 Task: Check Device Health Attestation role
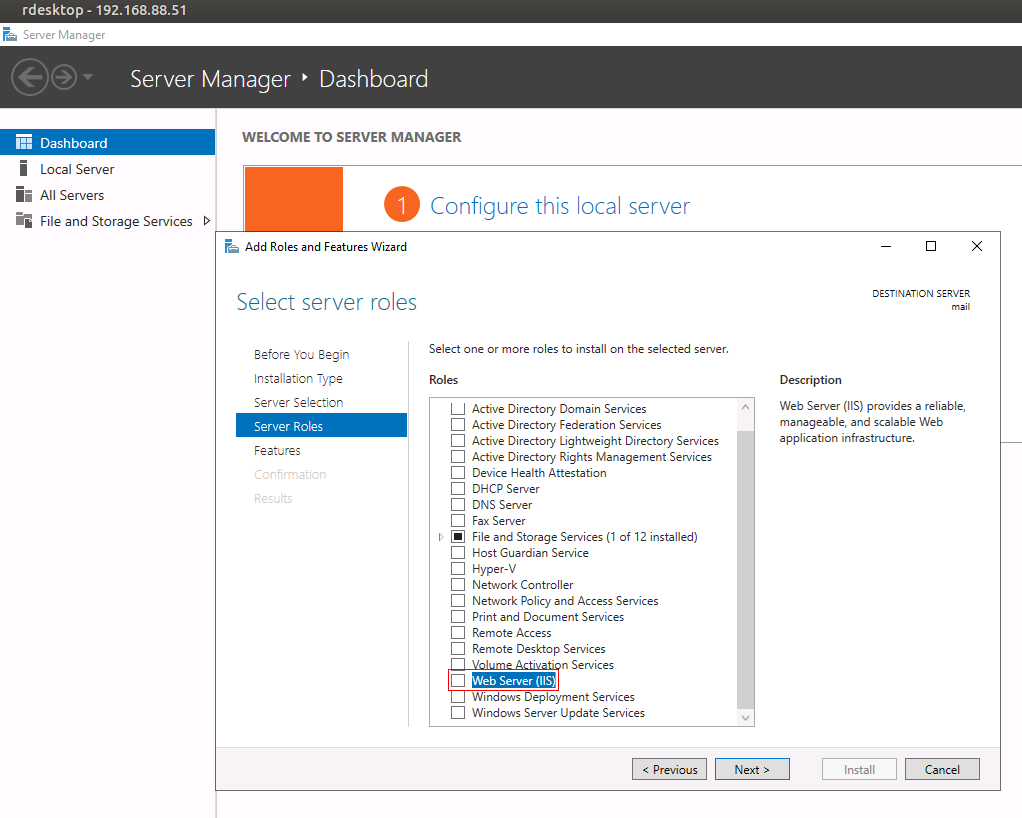[458, 473]
